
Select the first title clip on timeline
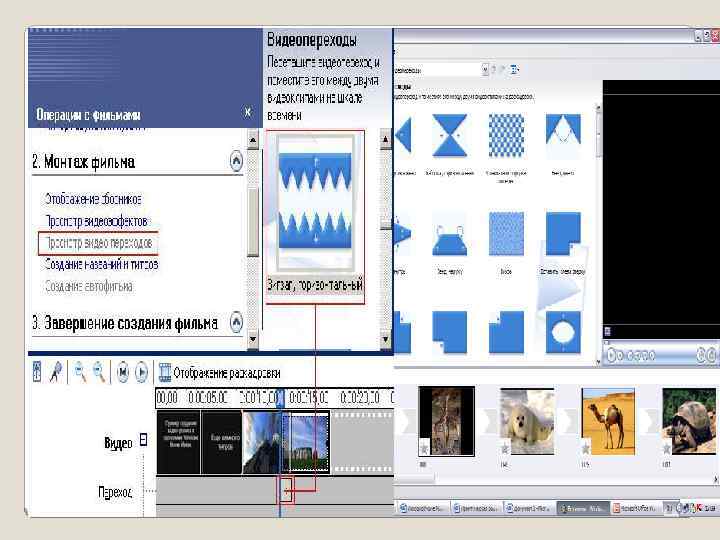click(179, 442)
